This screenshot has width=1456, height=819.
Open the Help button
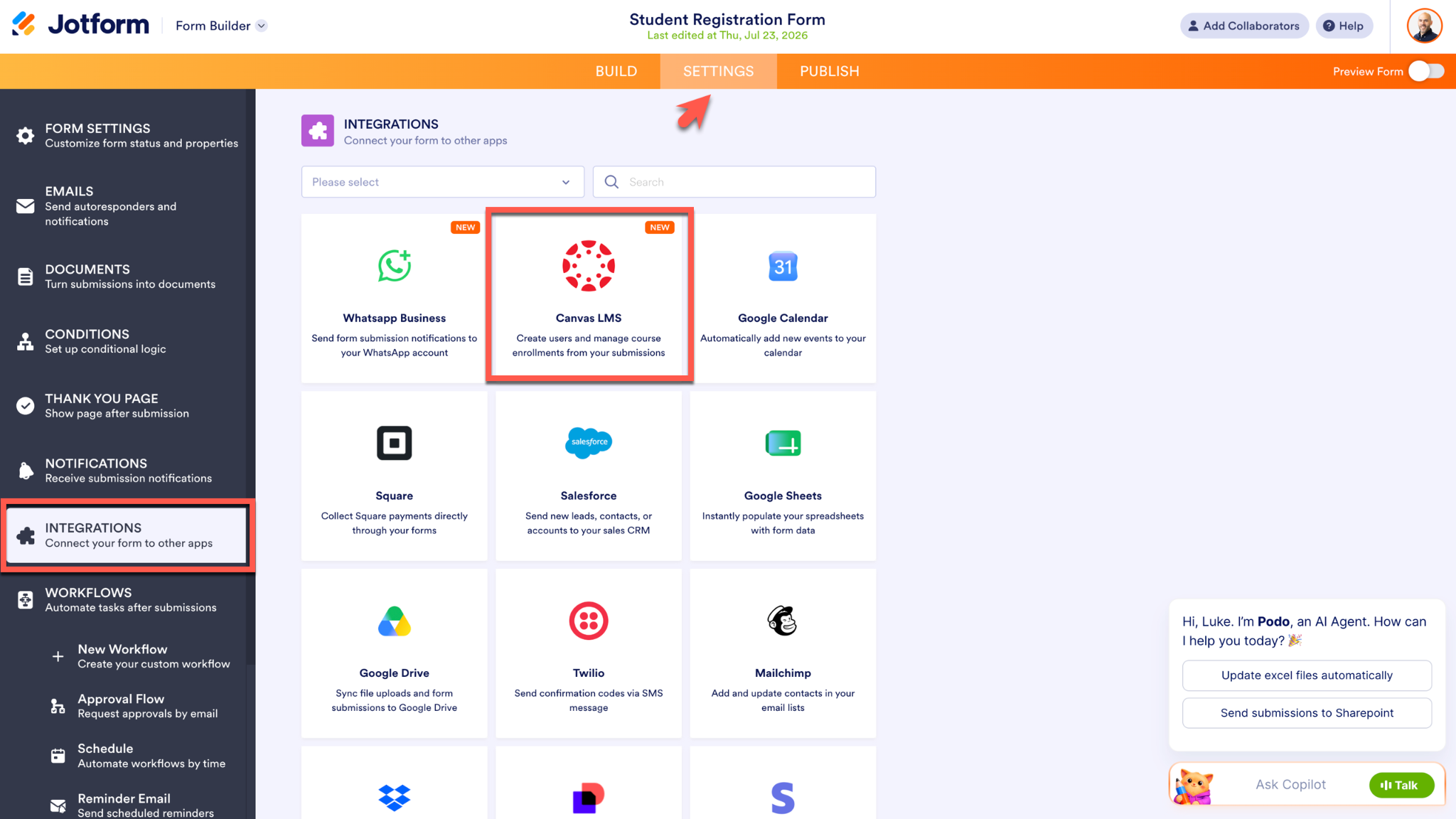click(1344, 26)
